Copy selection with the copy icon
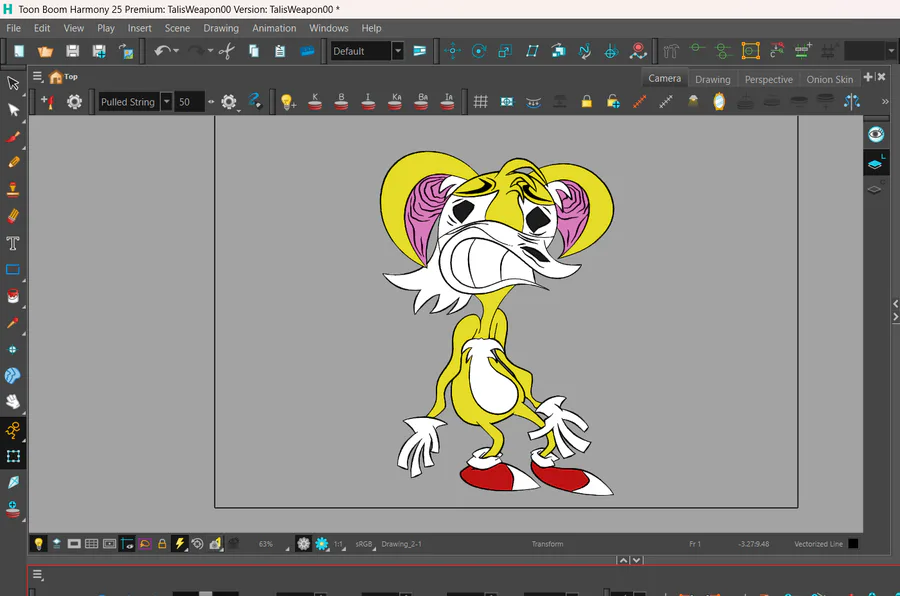Screen dimensions: 900x596 pos(254,51)
